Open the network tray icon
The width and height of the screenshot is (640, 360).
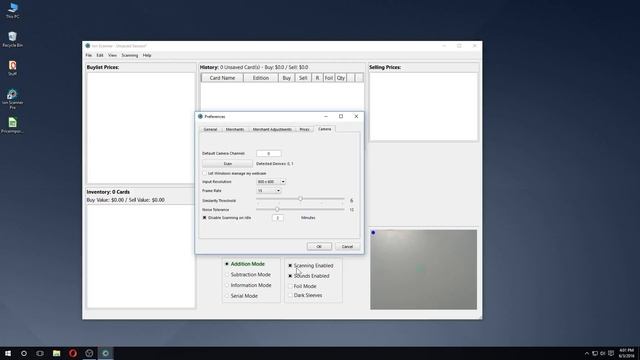(x=595, y=353)
